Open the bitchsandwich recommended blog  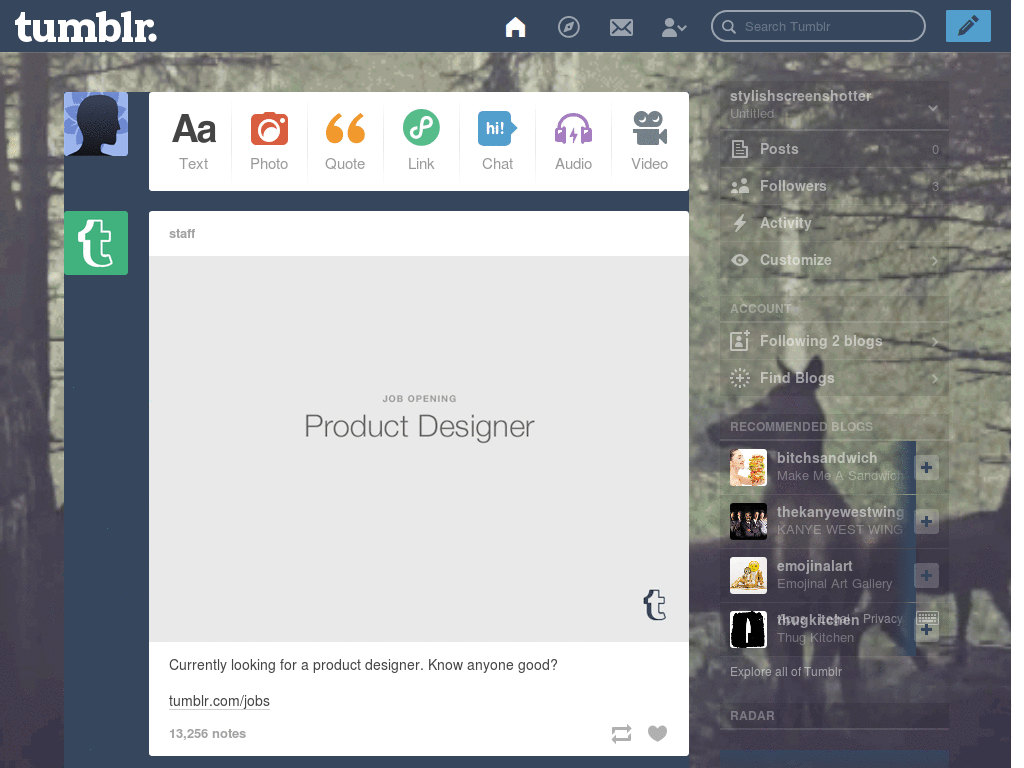point(827,458)
